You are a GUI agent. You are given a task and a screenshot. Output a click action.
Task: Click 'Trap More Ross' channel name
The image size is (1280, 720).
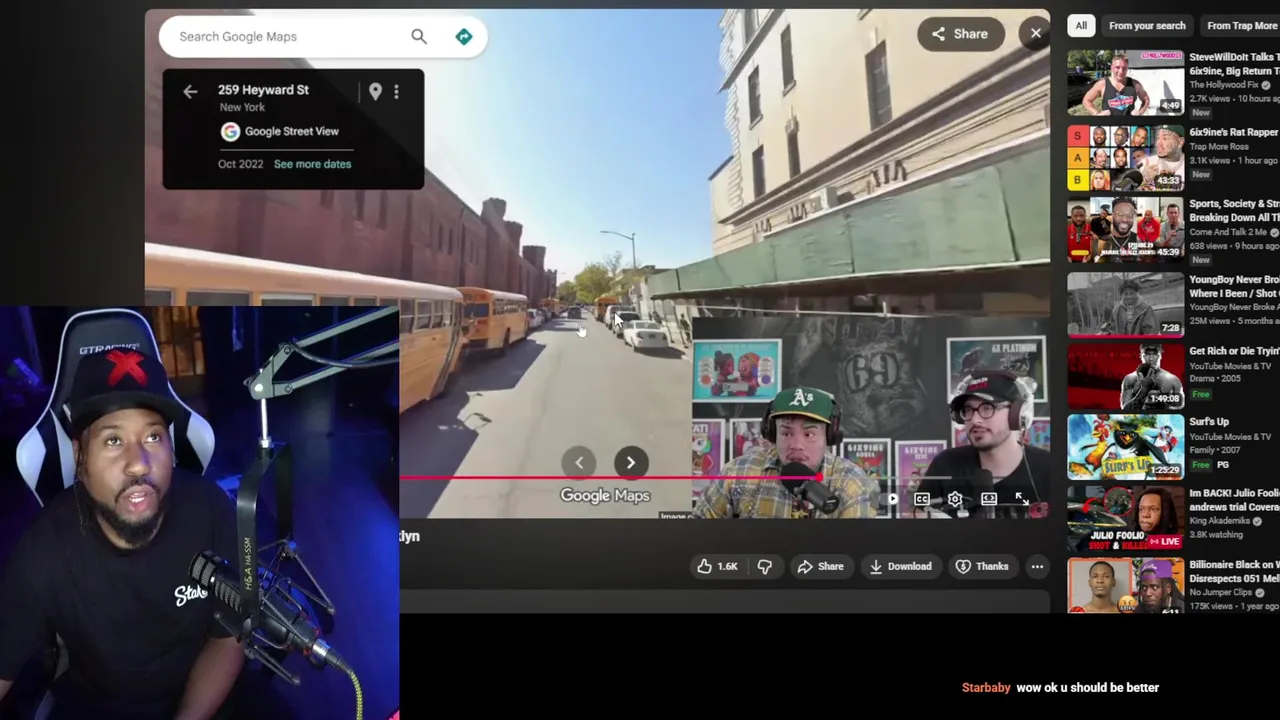tap(1219, 147)
